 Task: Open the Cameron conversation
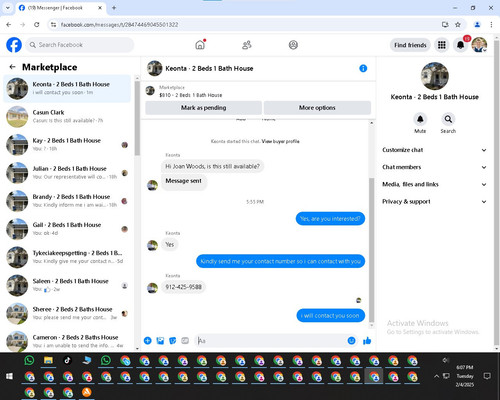(x=67, y=341)
